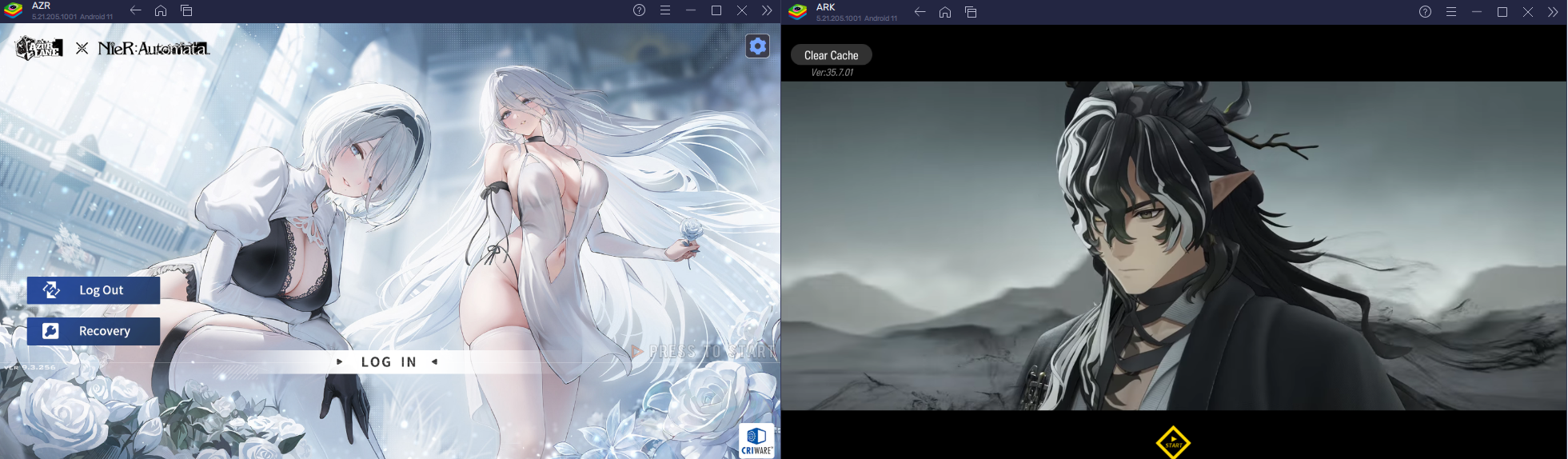Open hamburger menu in ARK window
Viewport: 1568px width, 459px height.
point(1450,12)
